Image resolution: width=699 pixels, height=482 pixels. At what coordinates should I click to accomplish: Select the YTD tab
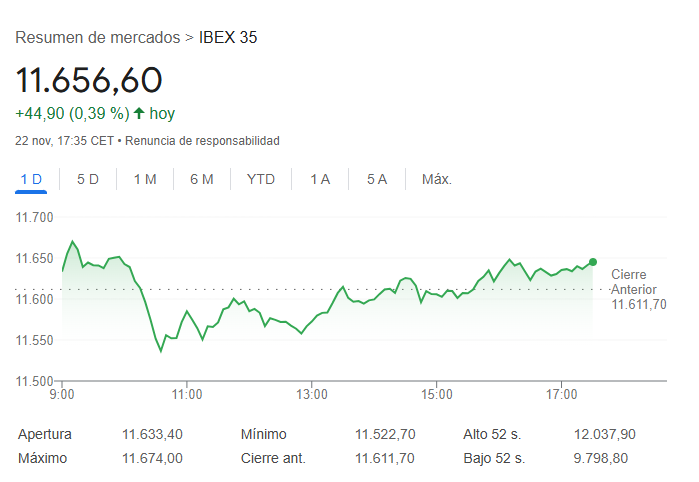coord(261,180)
